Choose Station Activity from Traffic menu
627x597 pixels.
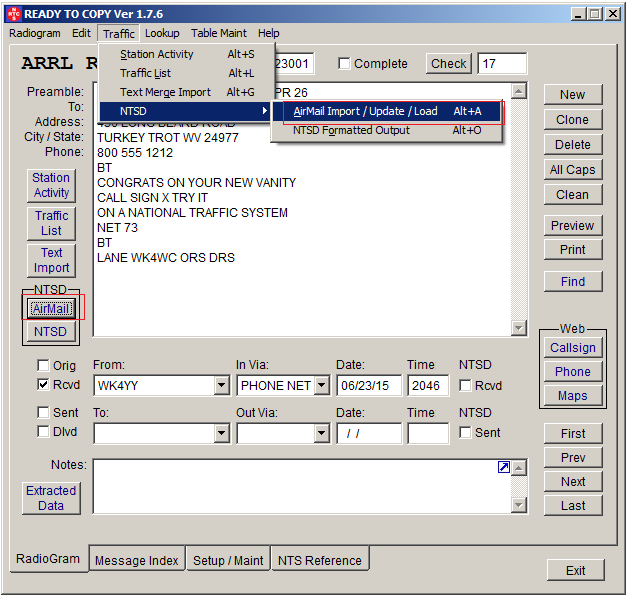pyautogui.click(x=187, y=54)
